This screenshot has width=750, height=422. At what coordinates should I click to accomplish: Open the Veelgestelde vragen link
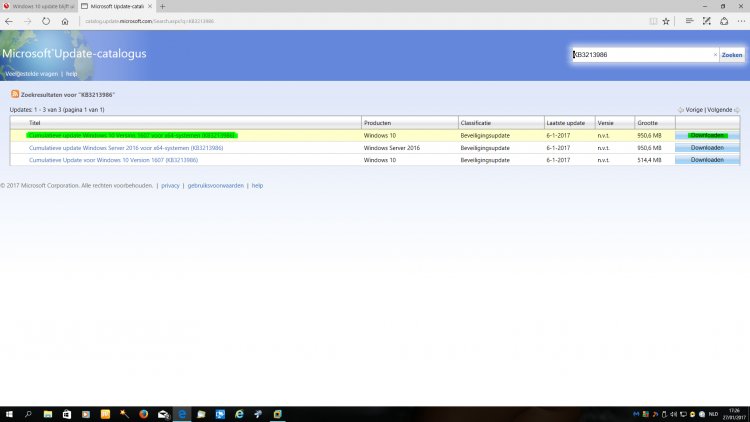(31, 74)
